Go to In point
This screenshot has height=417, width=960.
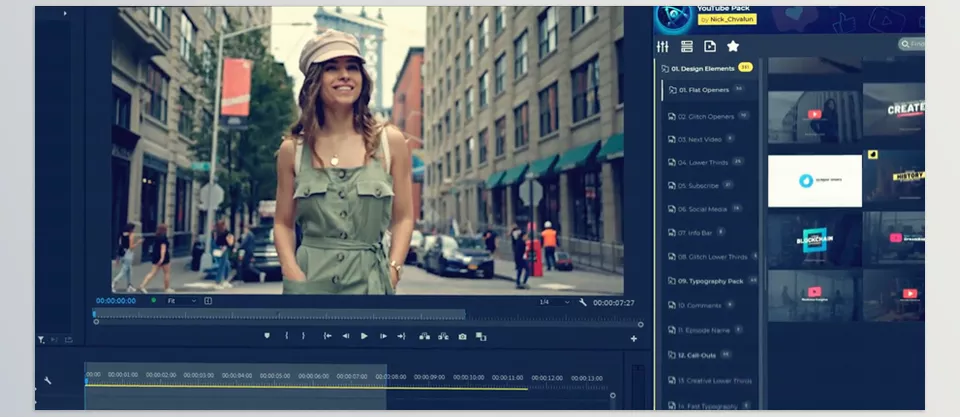pyautogui.click(x=328, y=336)
